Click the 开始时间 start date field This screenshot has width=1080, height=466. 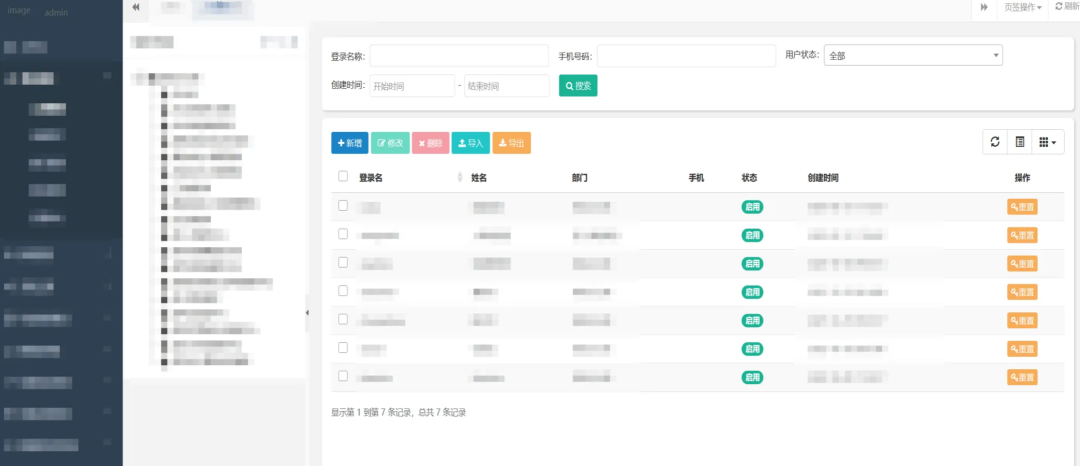tap(412, 86)
